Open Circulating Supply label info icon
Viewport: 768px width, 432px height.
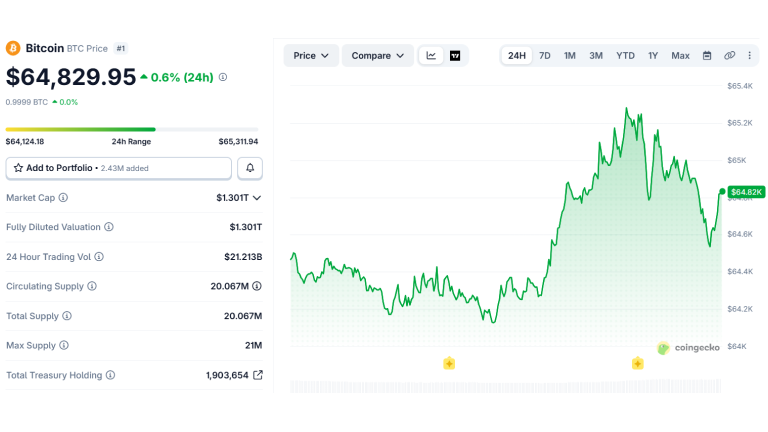pos(92,286)
